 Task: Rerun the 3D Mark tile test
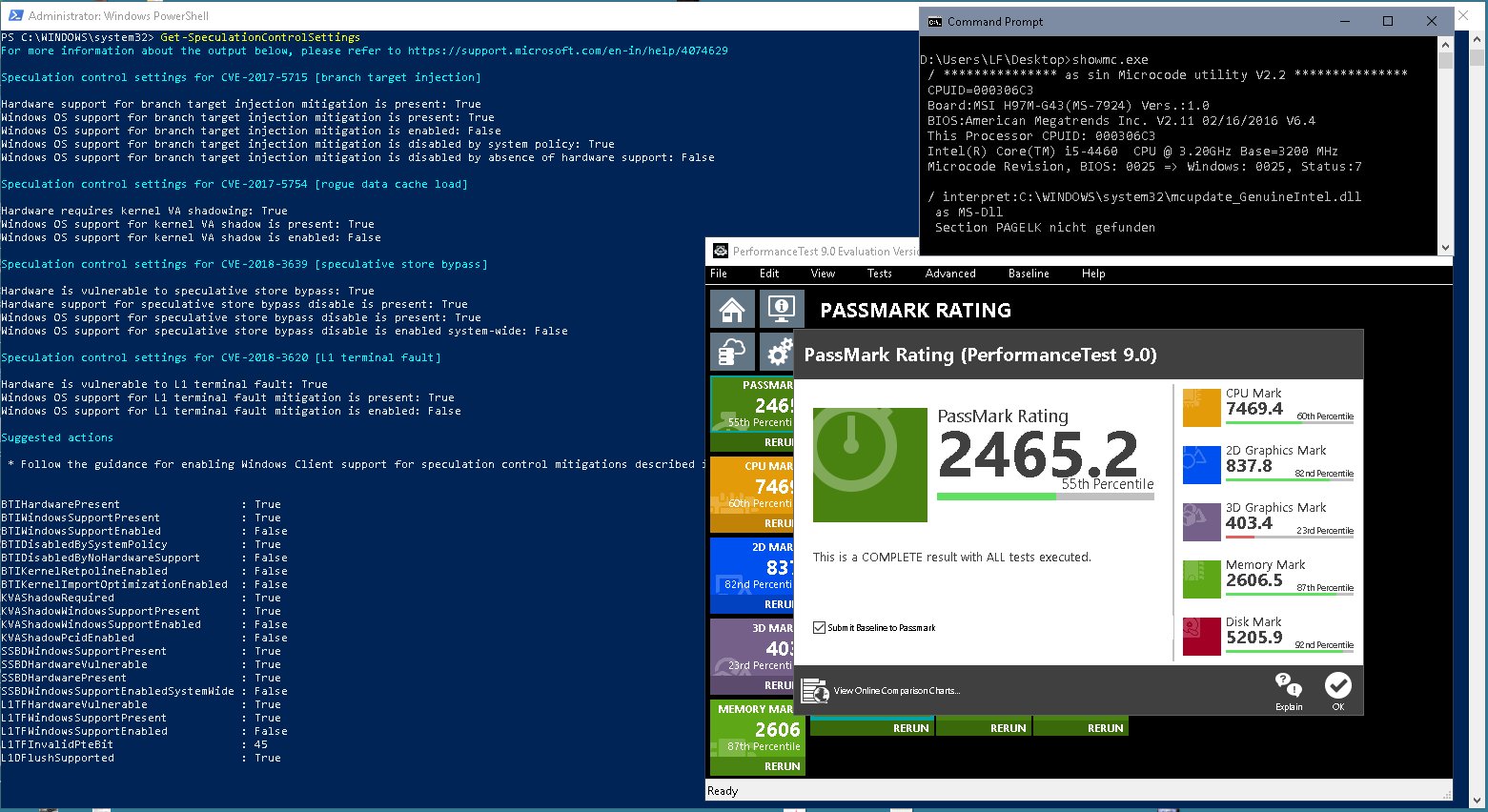coord(778,685)
